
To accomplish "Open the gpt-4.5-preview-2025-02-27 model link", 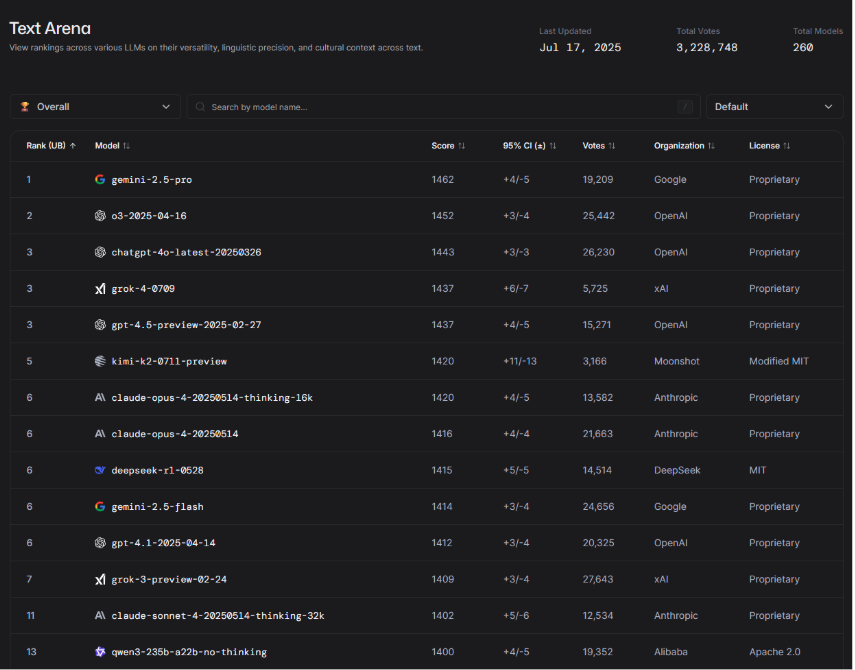I will [x=186, y=325].
